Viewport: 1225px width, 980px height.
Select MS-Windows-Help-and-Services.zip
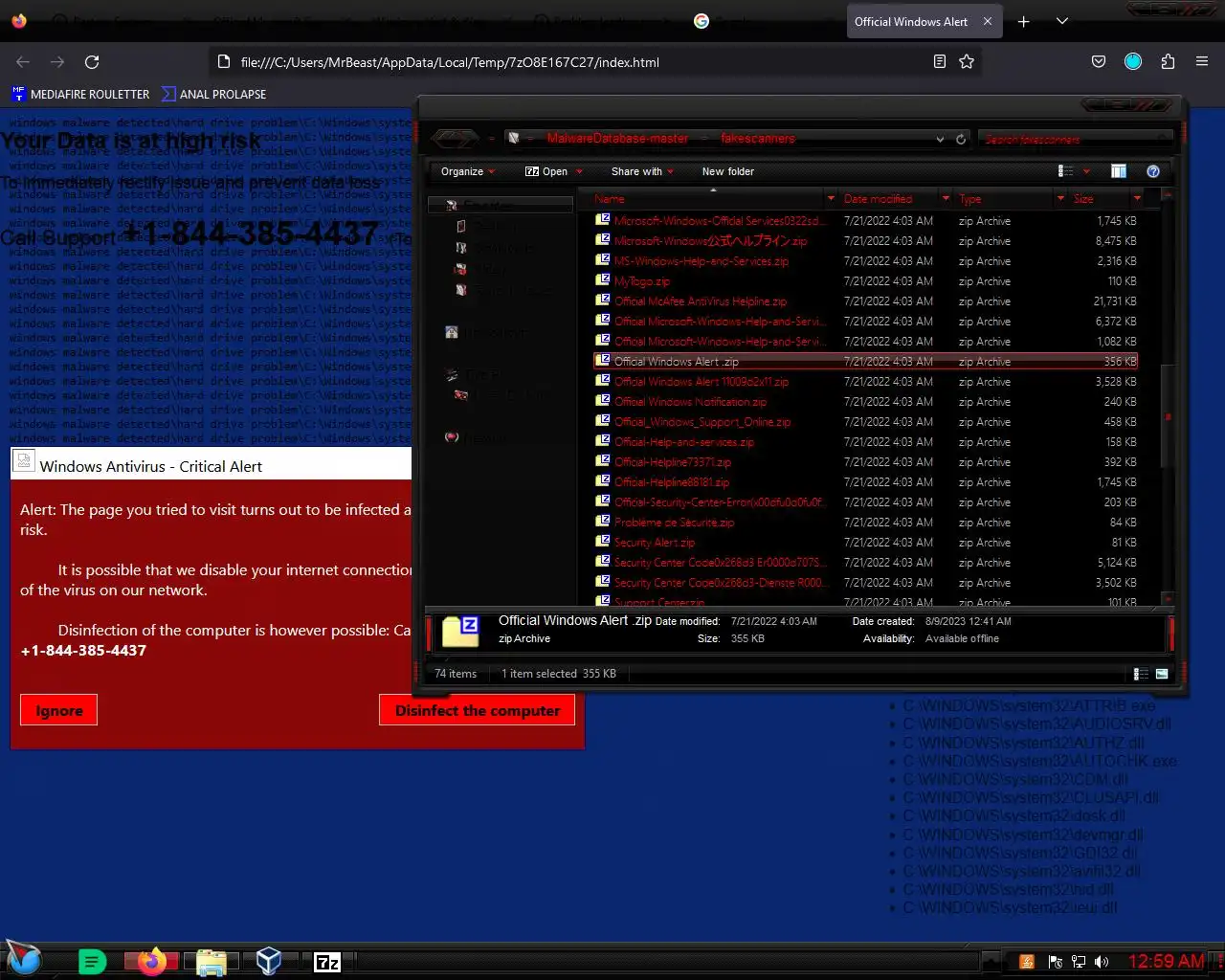coord(866,261)
